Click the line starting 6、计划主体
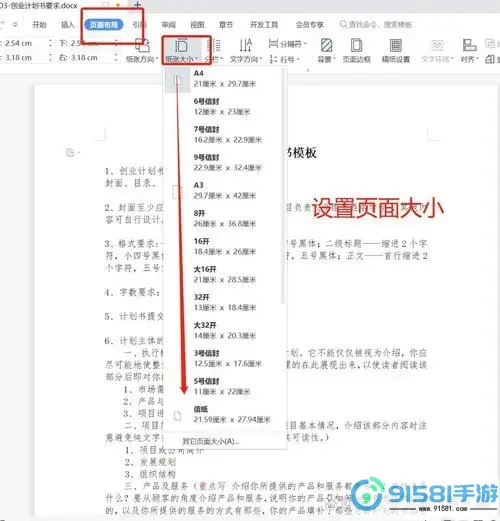Image resolution: width=500 pixels, height=521 pixels. [x=134, y=341]
